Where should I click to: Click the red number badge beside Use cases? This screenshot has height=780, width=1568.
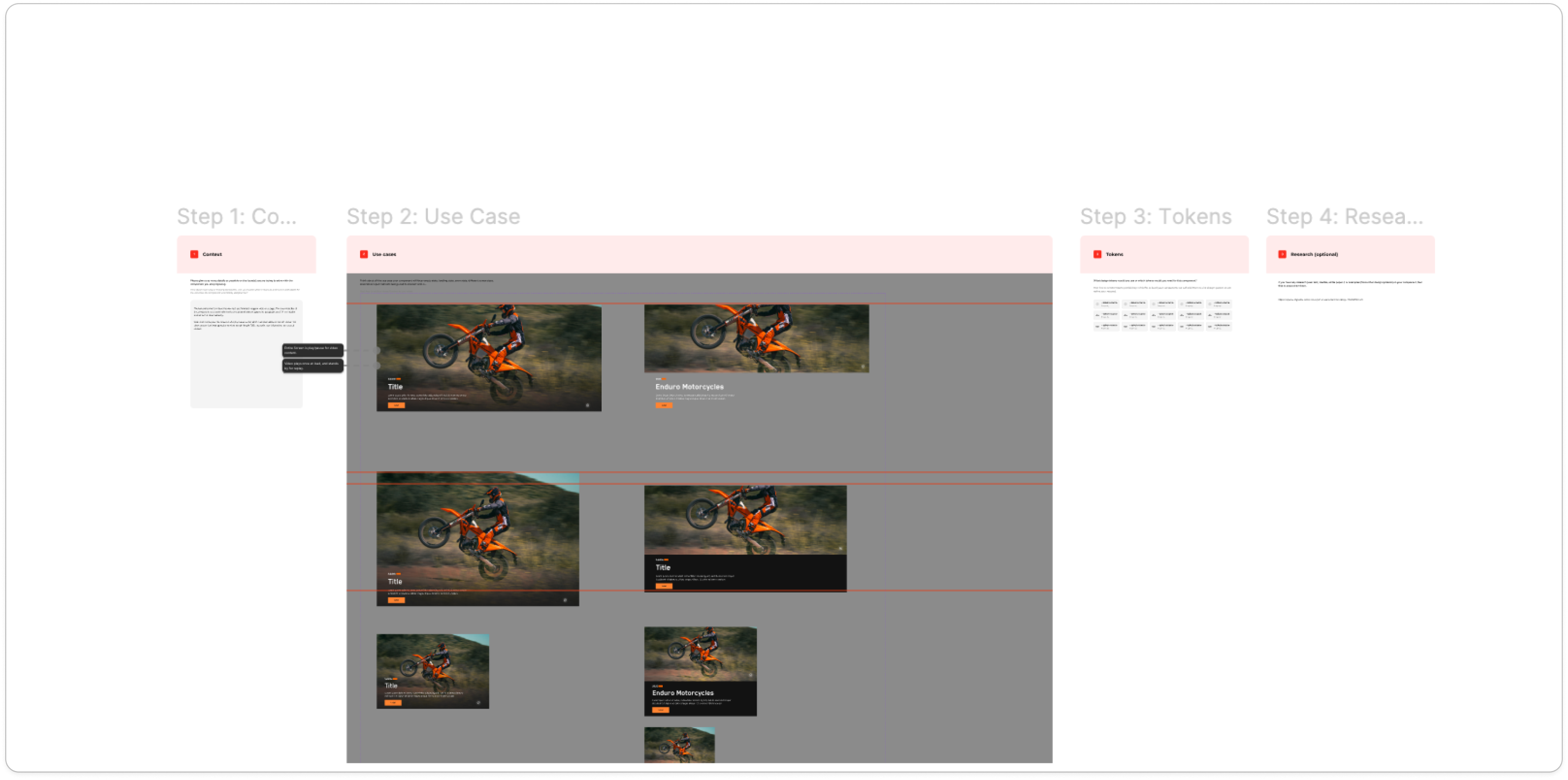pyautogui.click(x=364, y=254)
